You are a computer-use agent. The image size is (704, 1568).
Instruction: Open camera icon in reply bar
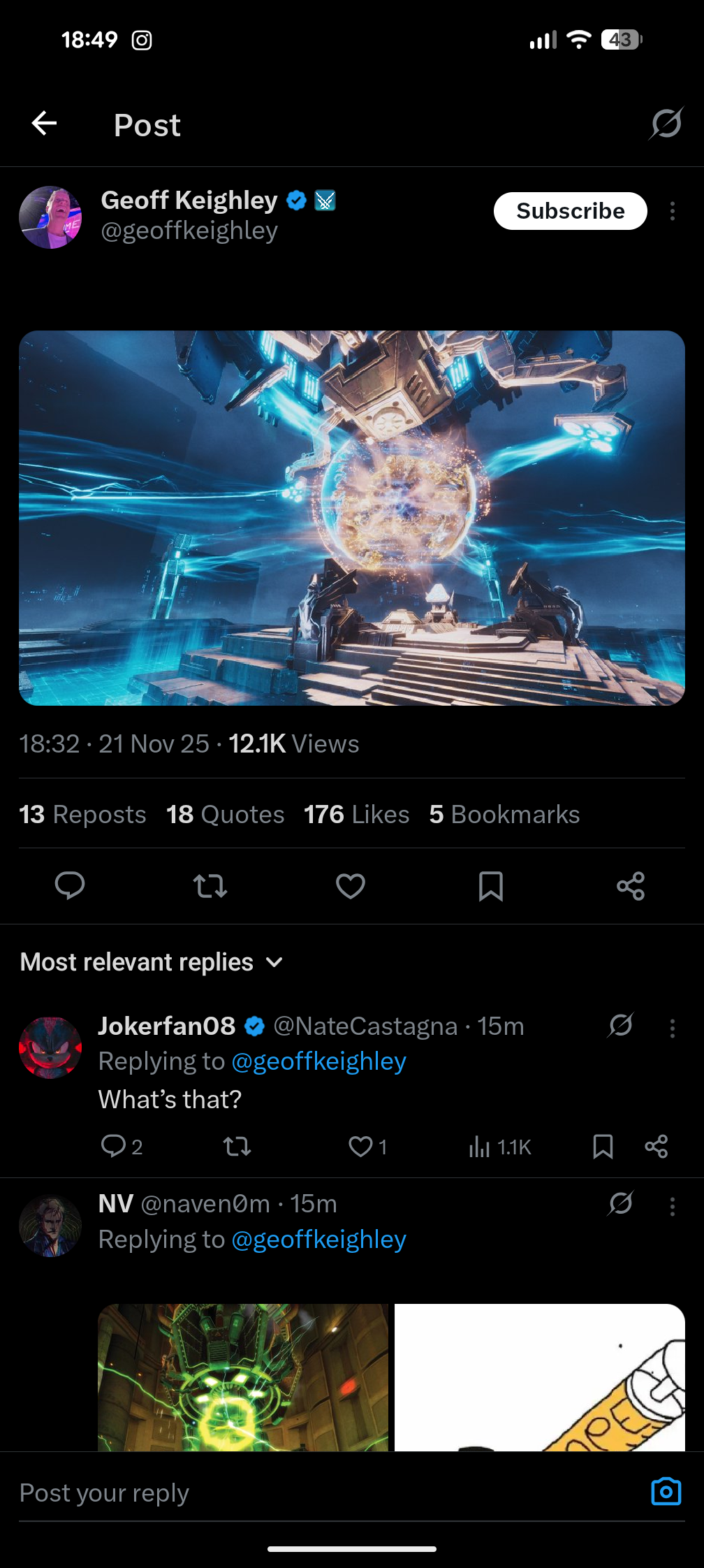666,1491
